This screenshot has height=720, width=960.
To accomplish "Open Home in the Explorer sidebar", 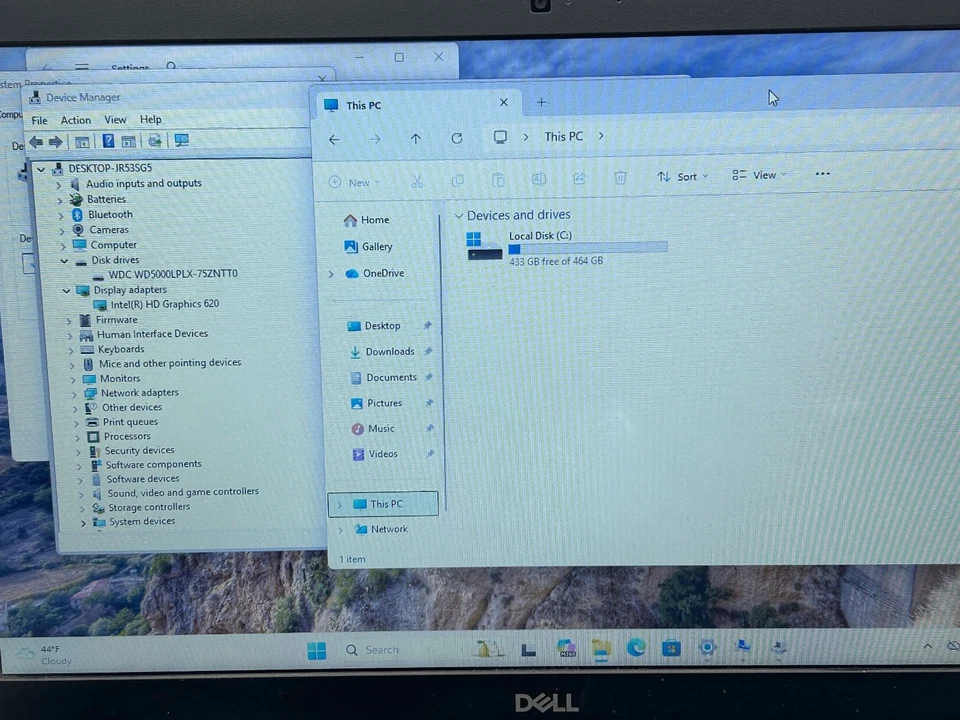I will [366, 220].
